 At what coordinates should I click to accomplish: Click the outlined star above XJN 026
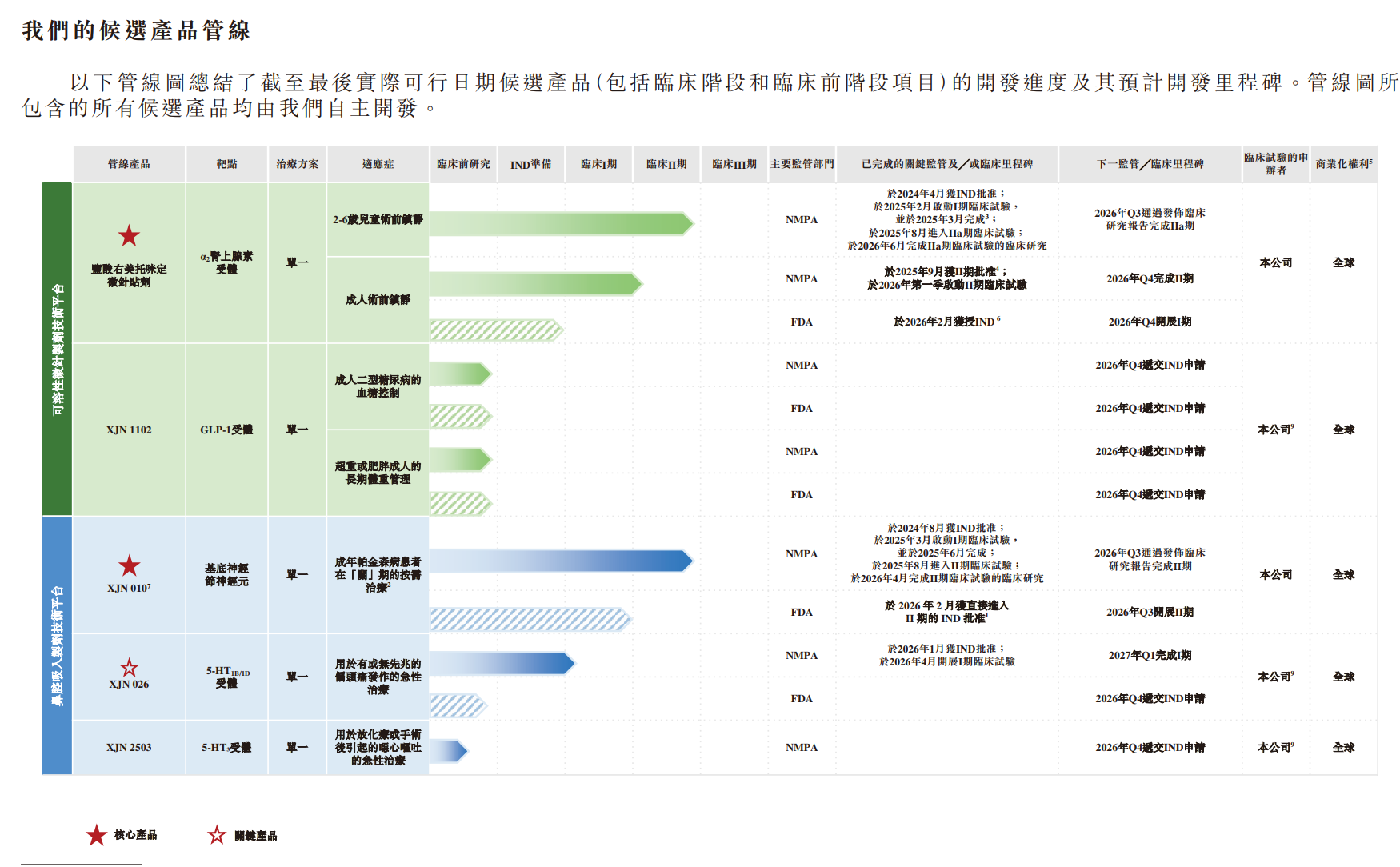click(x=129, y=668)
